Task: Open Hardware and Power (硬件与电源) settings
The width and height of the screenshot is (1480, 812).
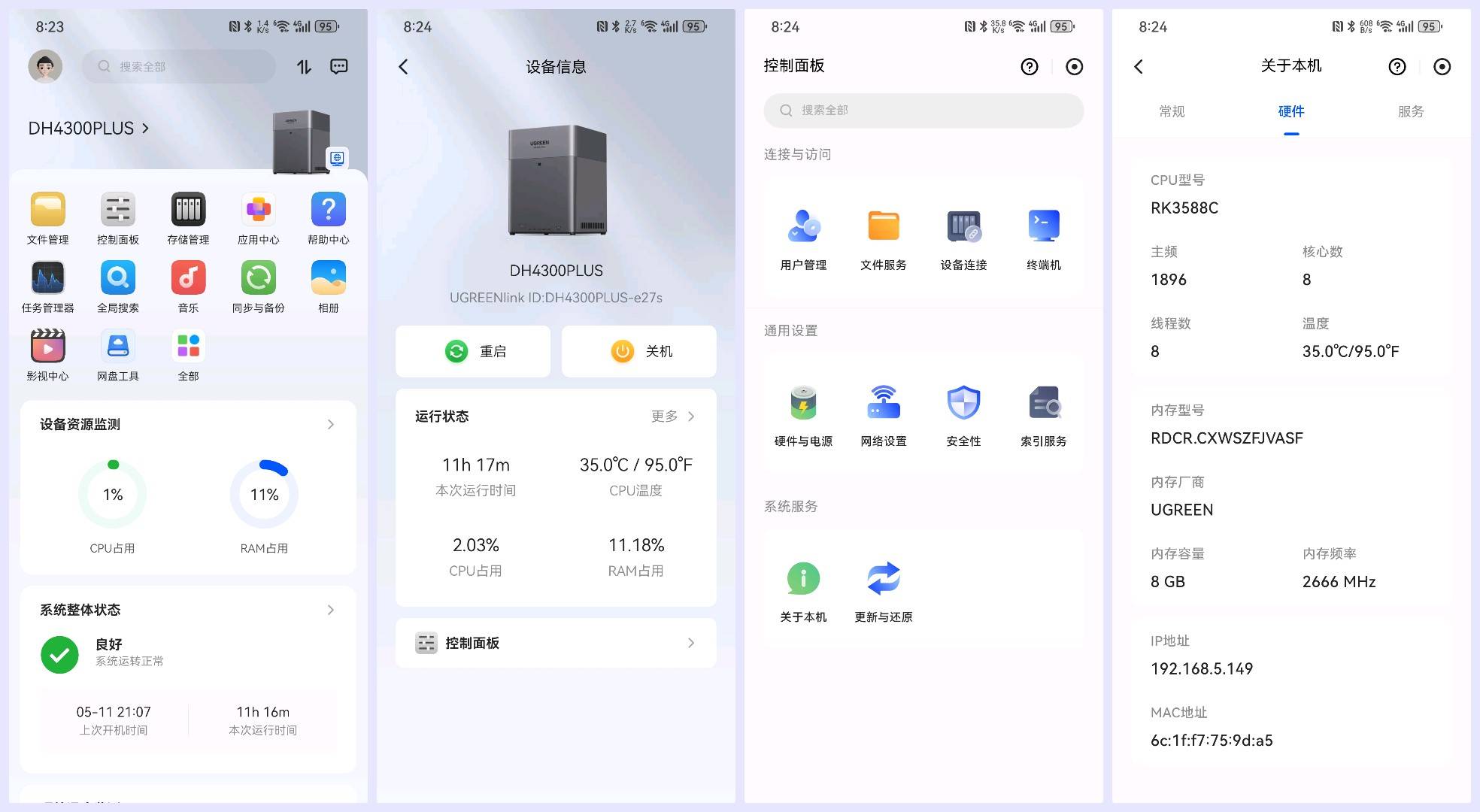Action: point(803,403)
